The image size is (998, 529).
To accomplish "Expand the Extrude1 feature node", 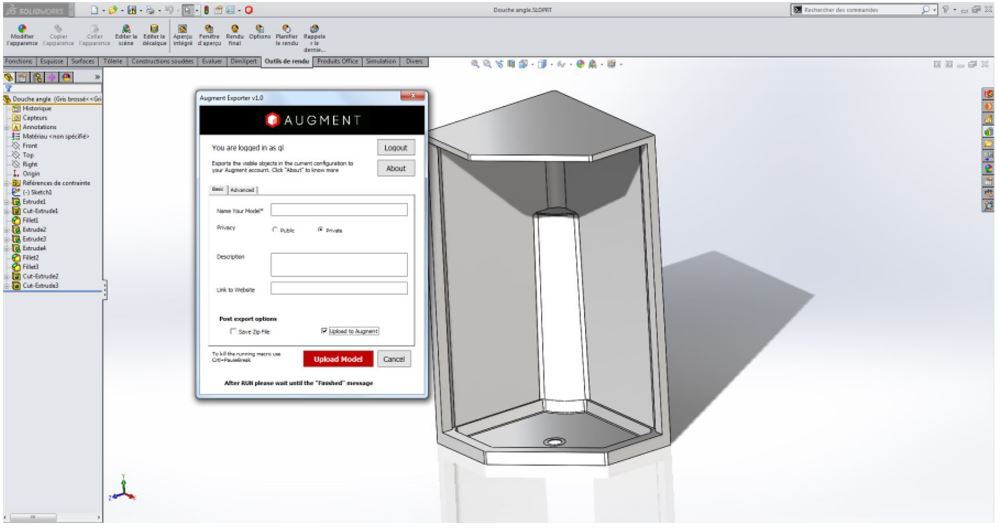I will [x=7, y=202].
